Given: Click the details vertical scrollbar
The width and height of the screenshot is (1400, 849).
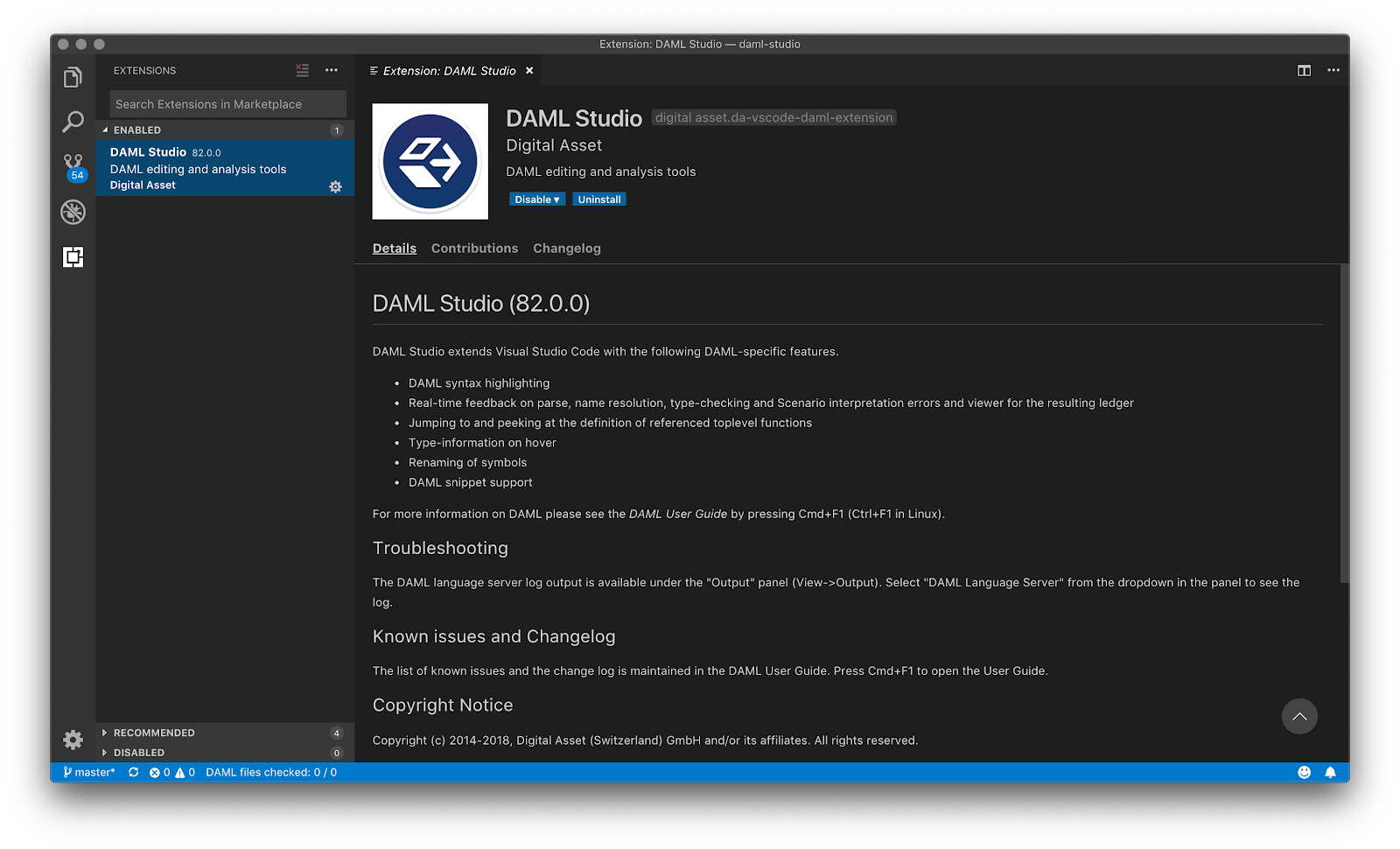Looking at the screenshot, I should (1344, 424).
